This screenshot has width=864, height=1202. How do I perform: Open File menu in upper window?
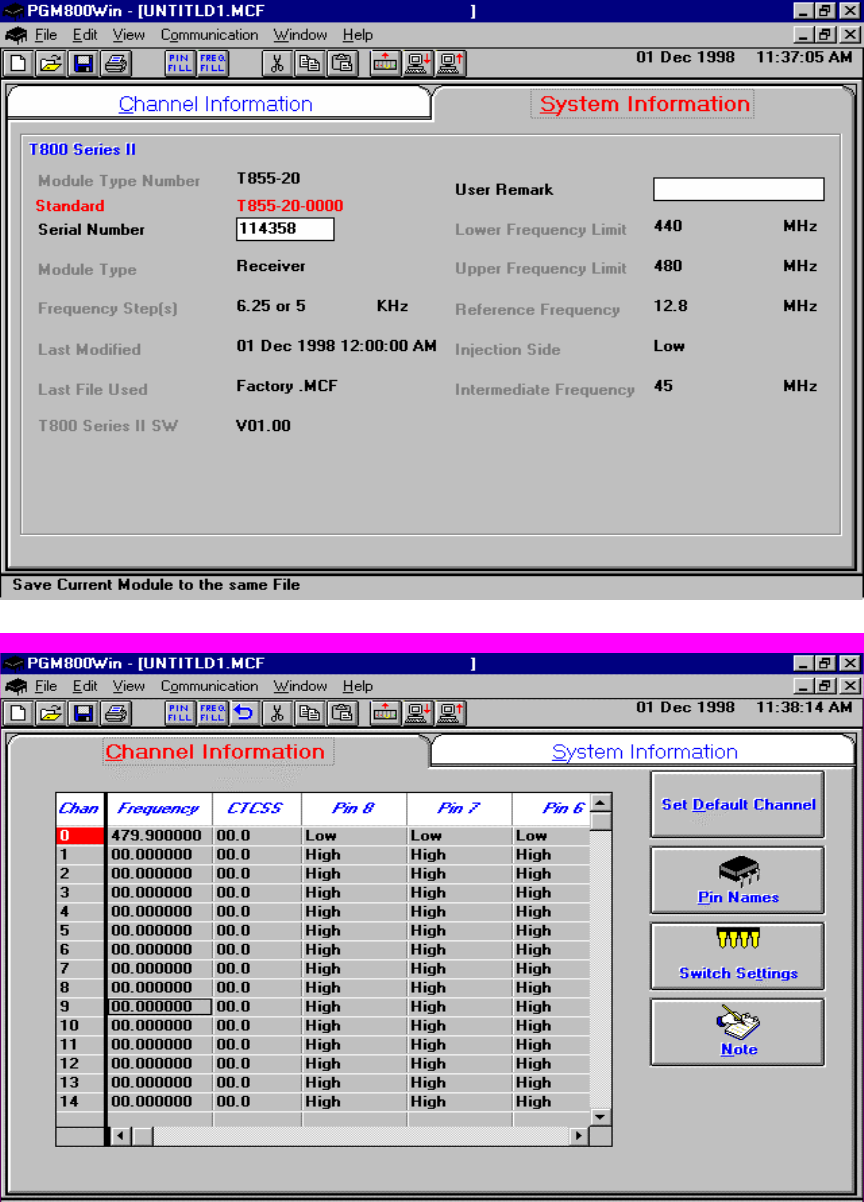46,35
